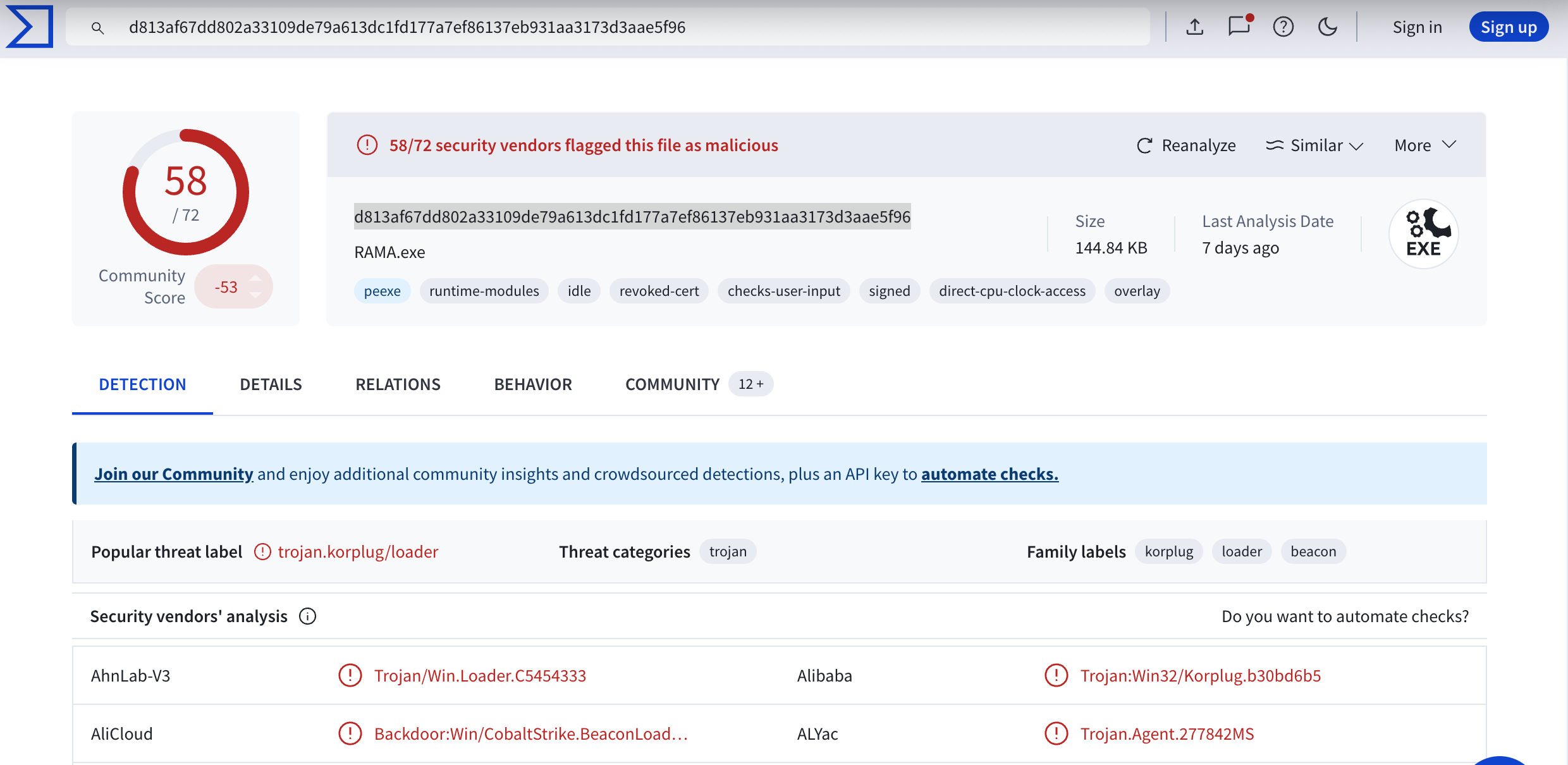
Task: Follow the automate checks link
Action: [989, 474]
